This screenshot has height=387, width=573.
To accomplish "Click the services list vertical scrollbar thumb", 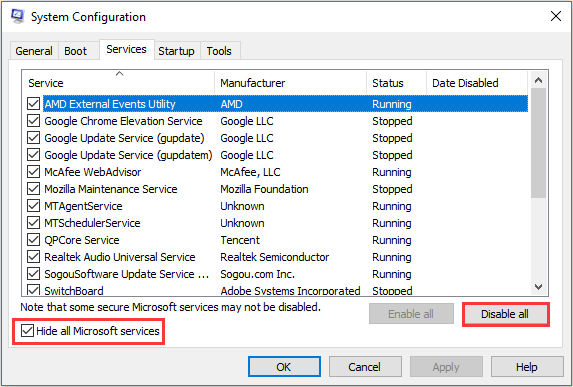I will 538,143.
